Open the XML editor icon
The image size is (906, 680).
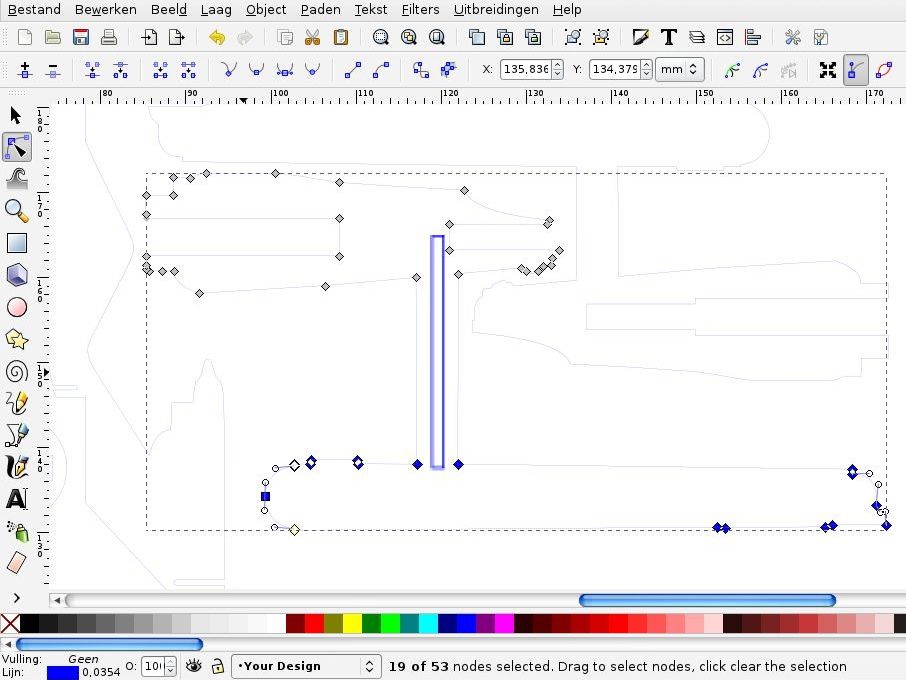pos(725,38)
